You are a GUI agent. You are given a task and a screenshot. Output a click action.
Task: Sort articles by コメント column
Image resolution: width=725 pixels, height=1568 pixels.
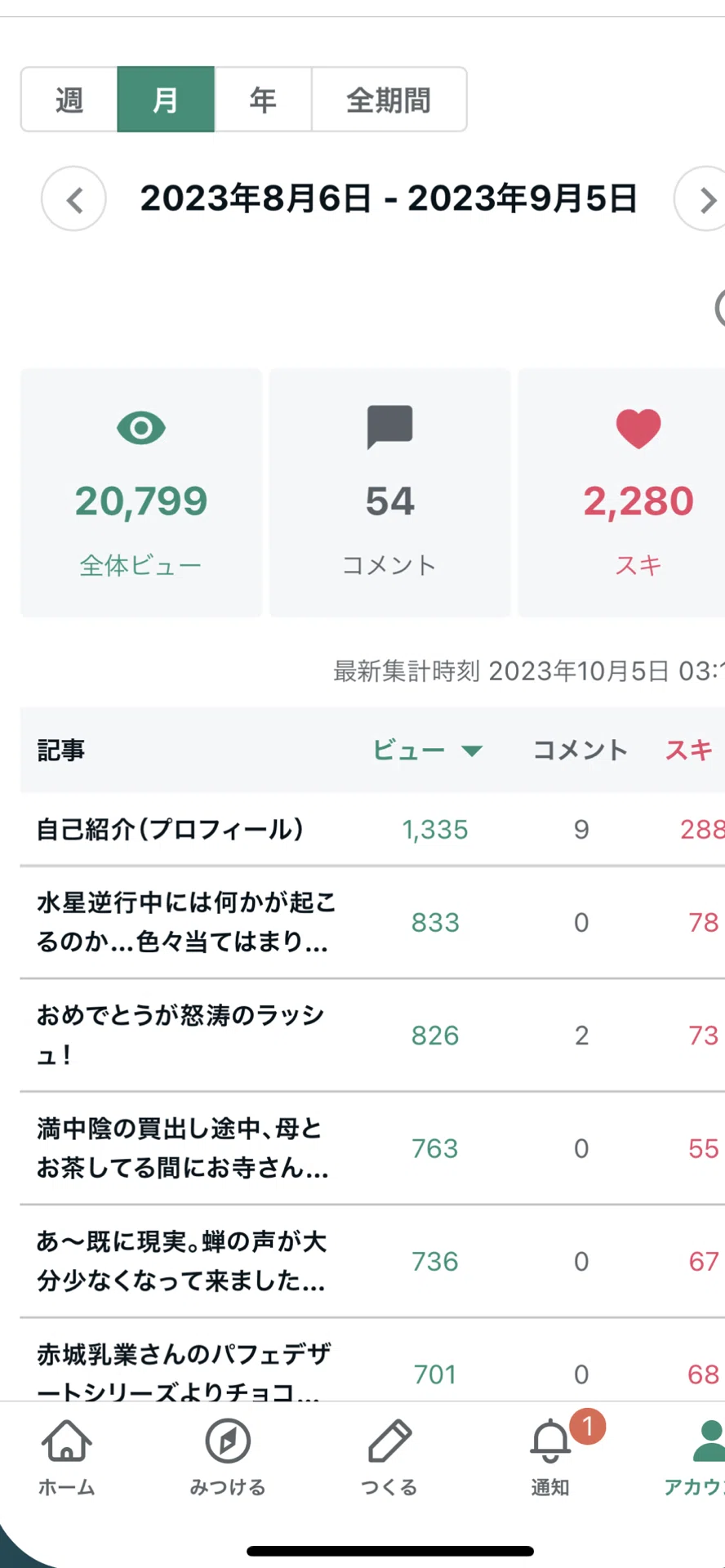coord(580,750)
